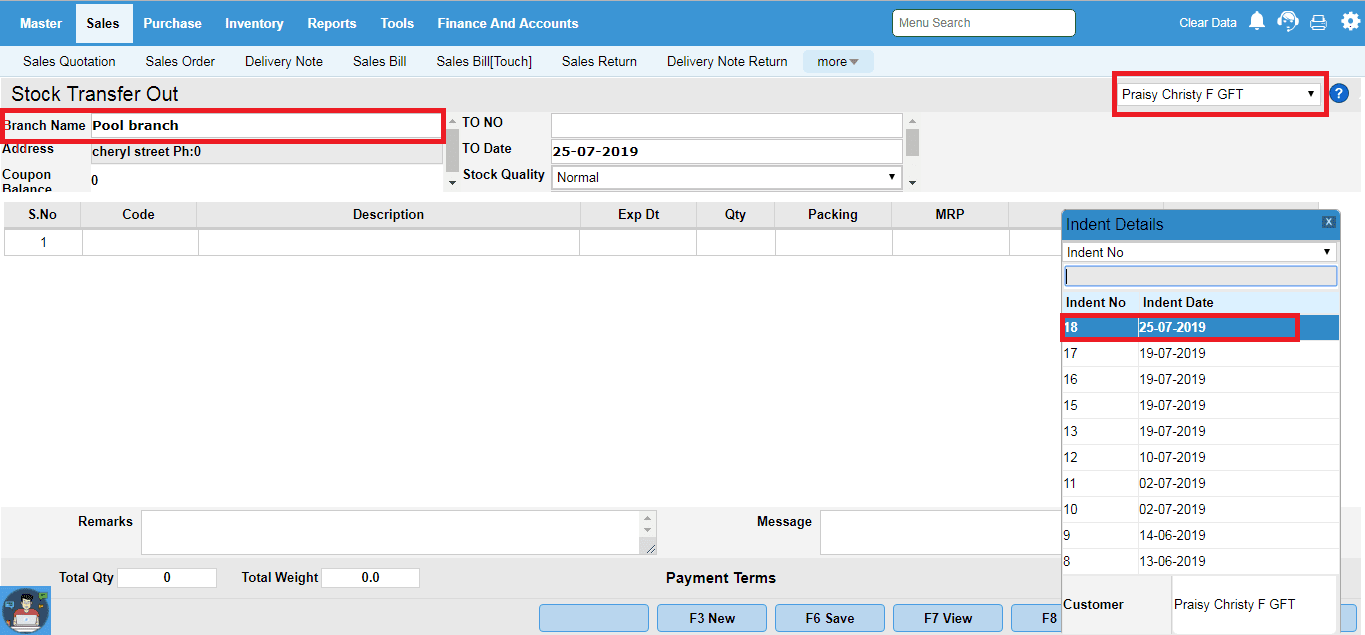Open the Inventory menu
This screenshot has height=635, width=1365.
coord(254,23)
